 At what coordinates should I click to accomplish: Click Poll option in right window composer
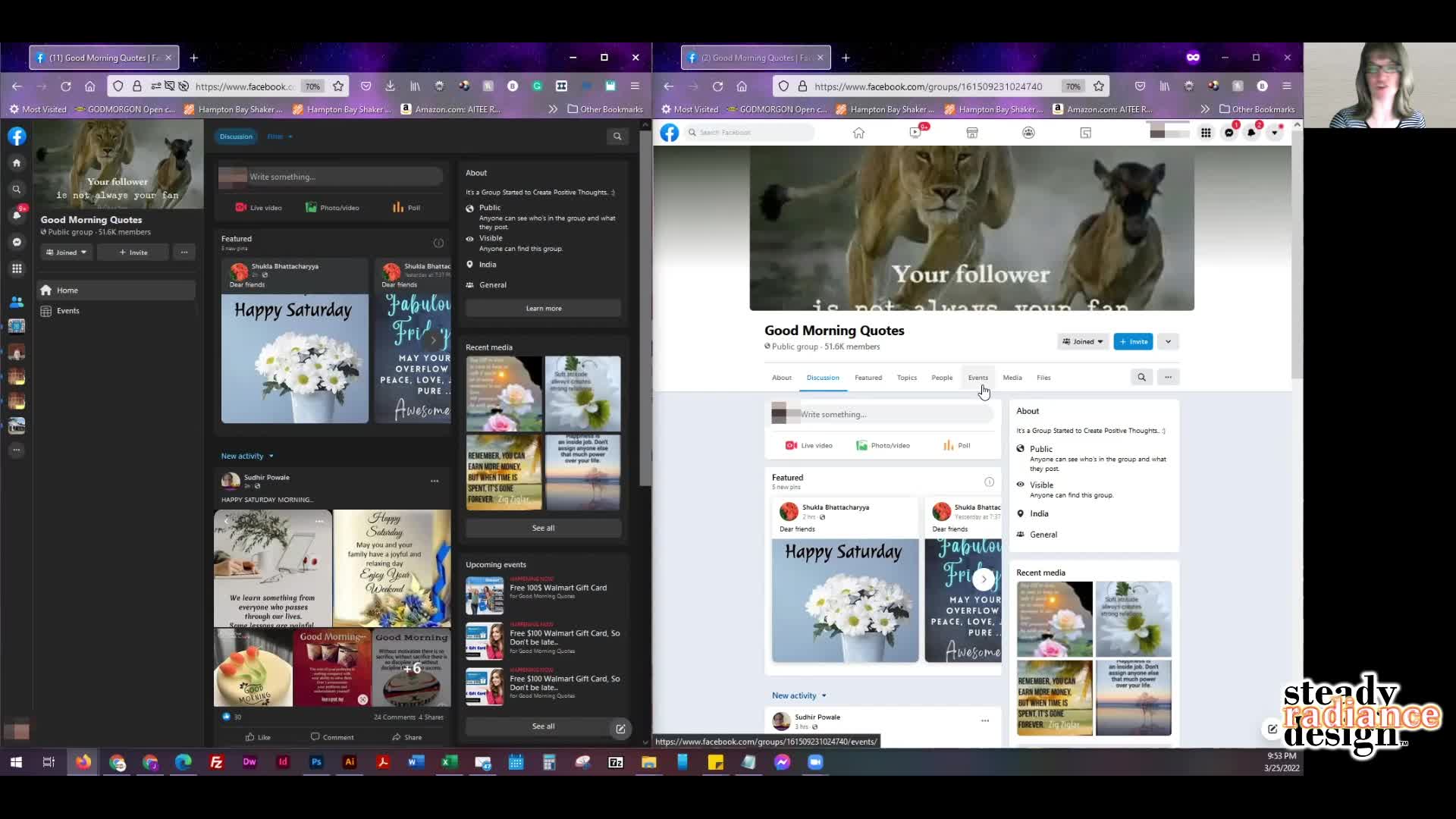pyautogui.click(x=956, y=446)
